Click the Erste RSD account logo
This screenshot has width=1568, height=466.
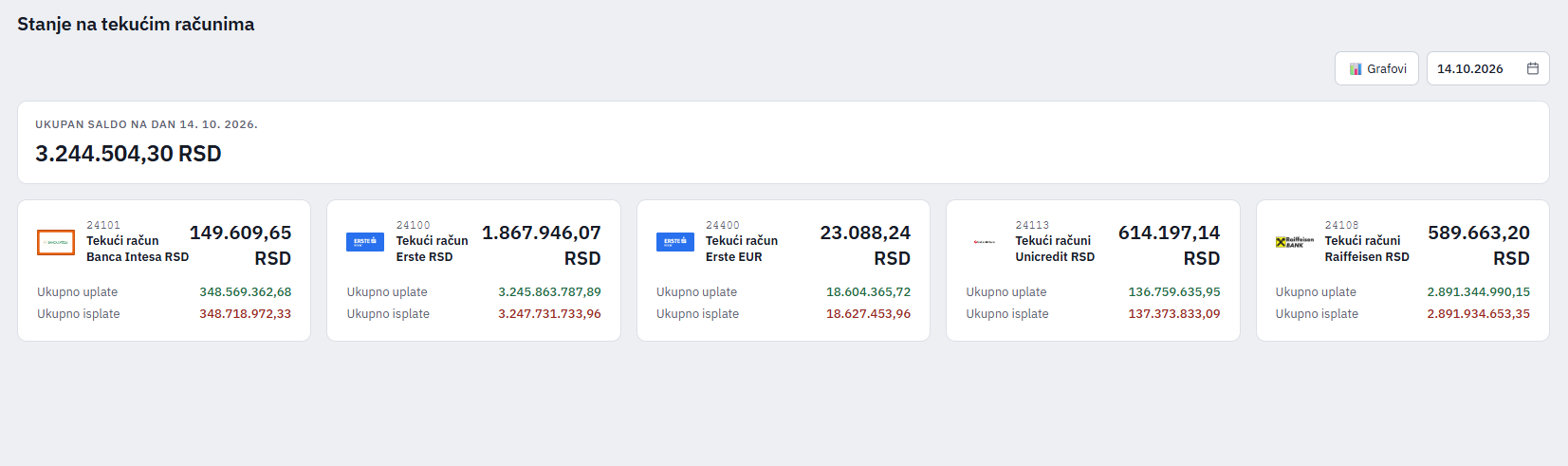click(365, 242)
